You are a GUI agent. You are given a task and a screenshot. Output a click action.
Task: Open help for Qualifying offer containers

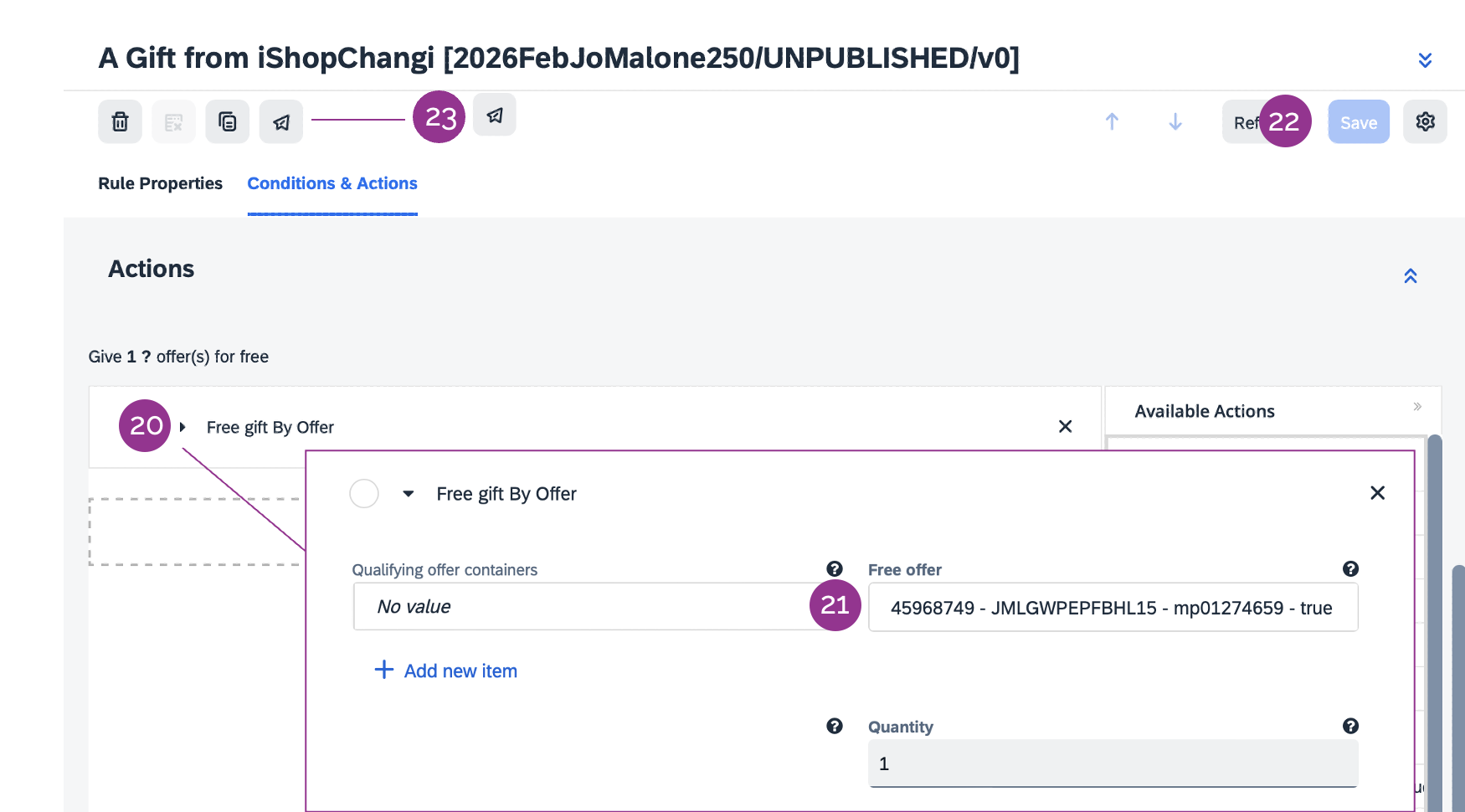(834, 569)
